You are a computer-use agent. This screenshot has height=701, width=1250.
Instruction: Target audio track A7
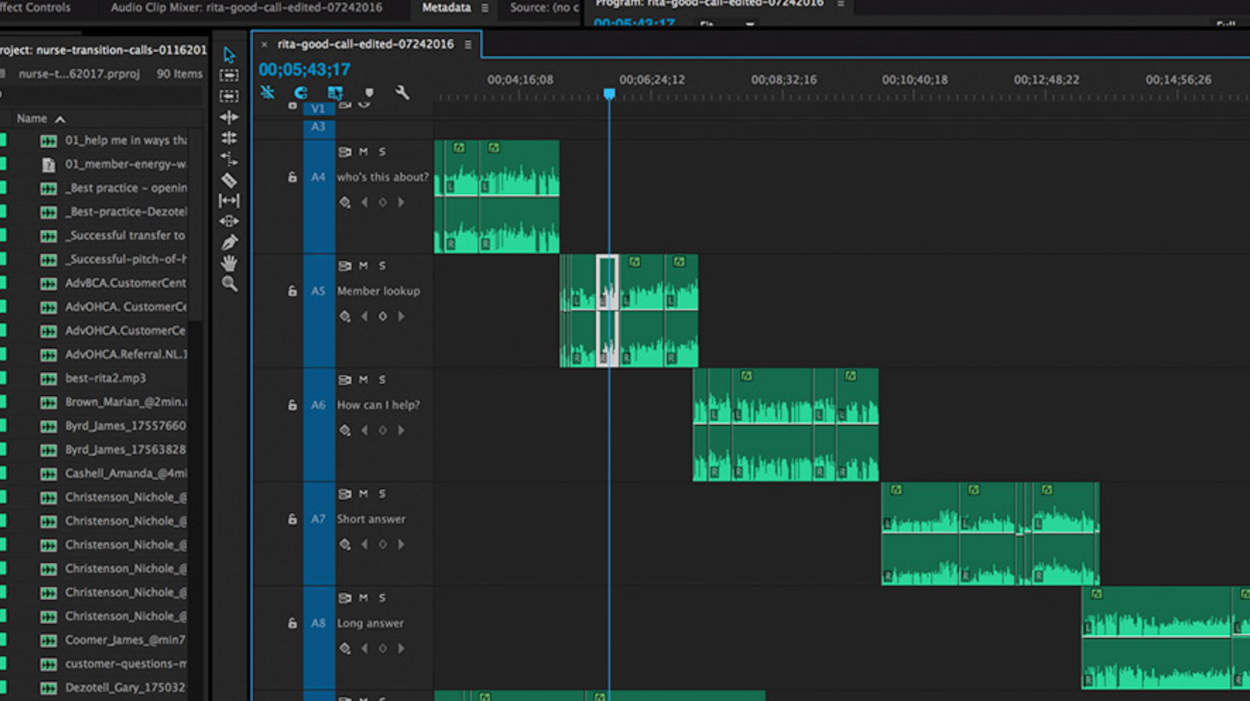coord(318,519)
